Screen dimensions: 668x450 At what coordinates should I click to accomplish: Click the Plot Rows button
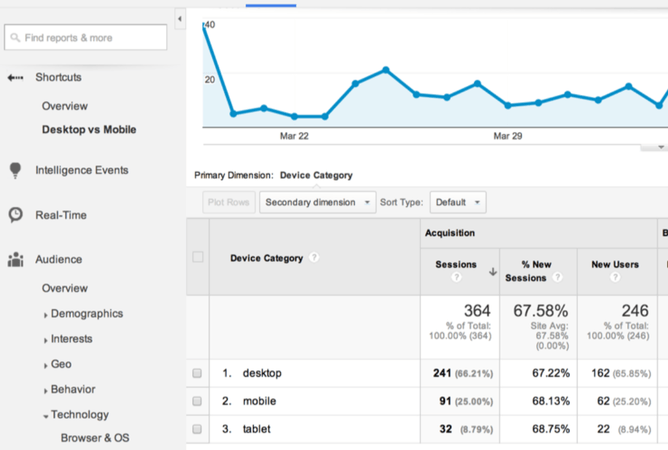[228, 202]
